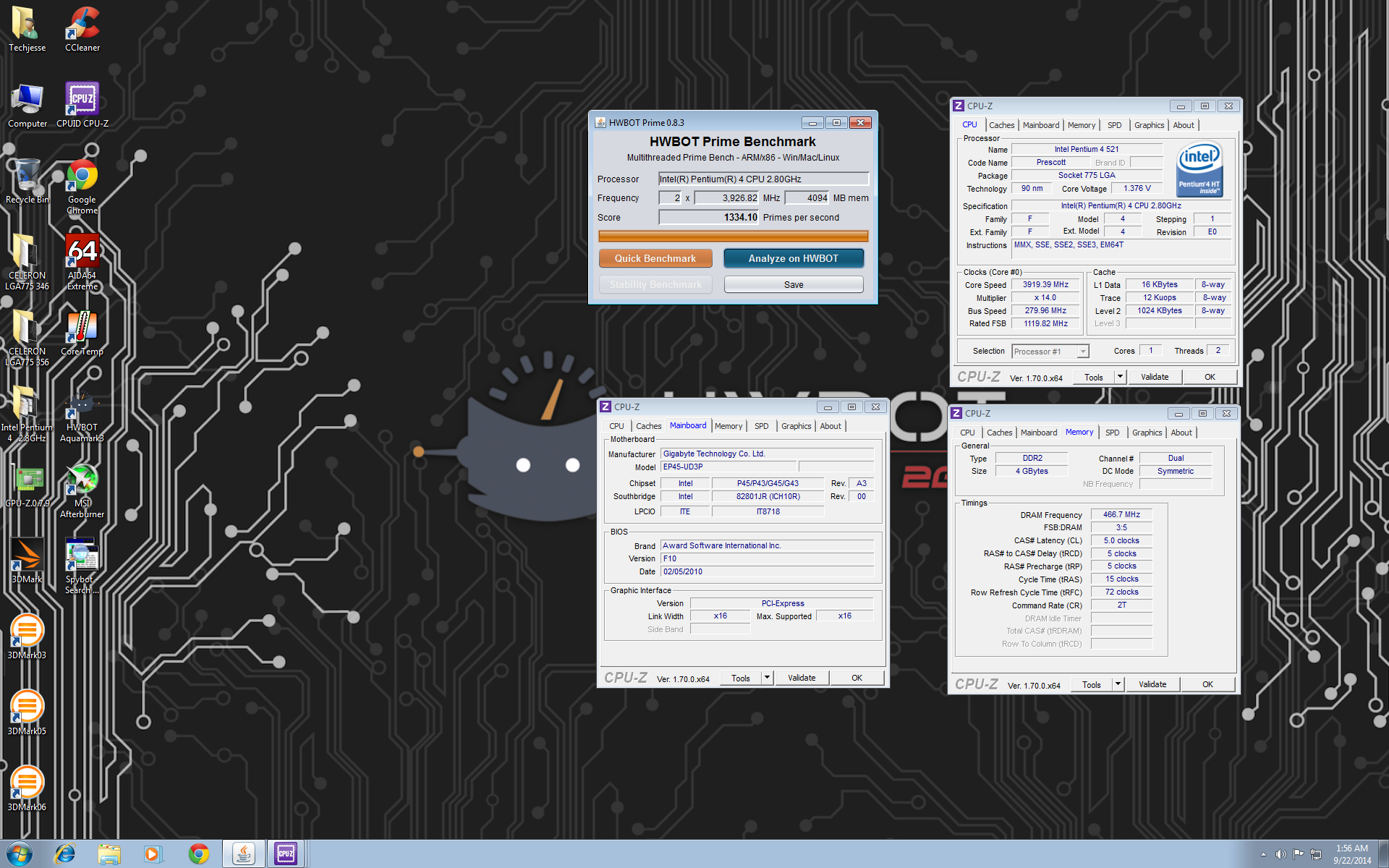Click the Score field 1334.10
Viewport: 1389px width, 868px height.
pos(708,217)
